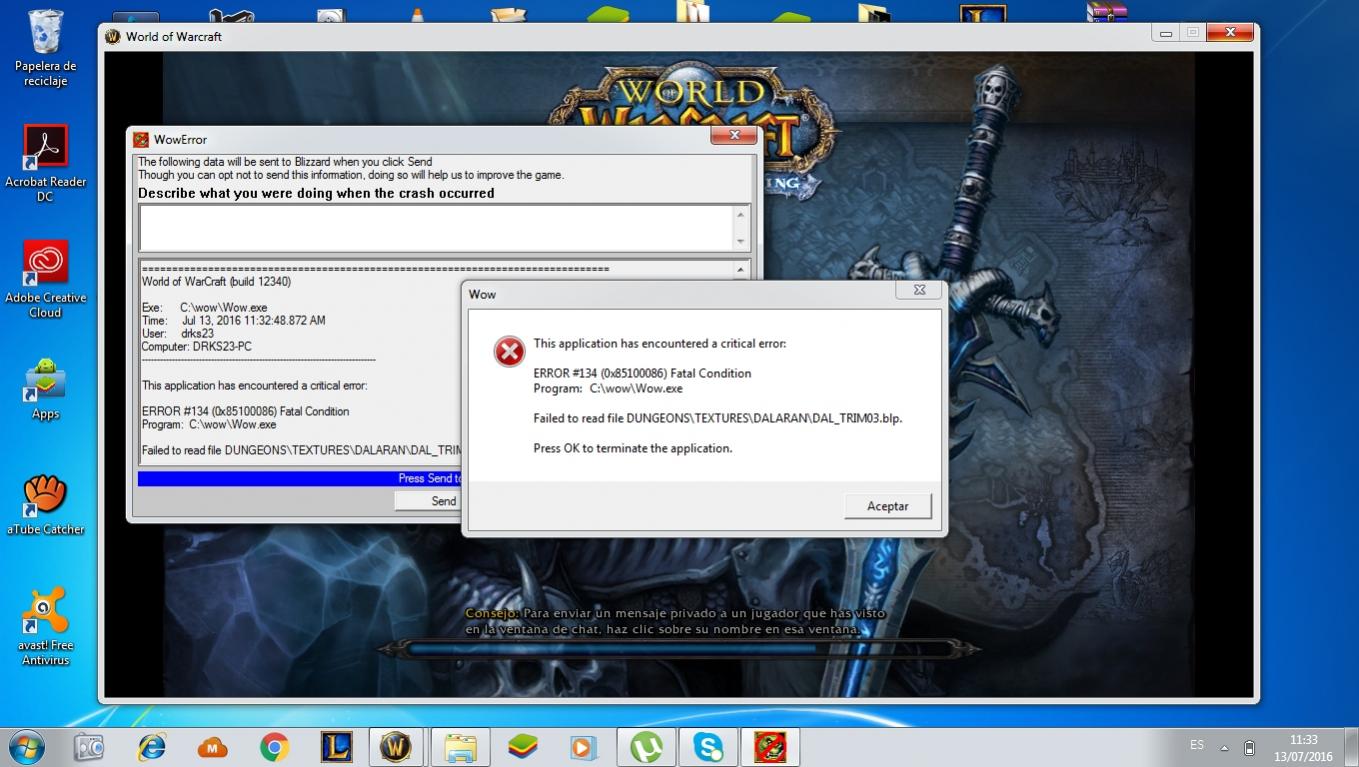Open the Acrobat Reader DC desktop shortcut
The height and width of the screenshot is (767, 1359).
(x=46, y=163)
